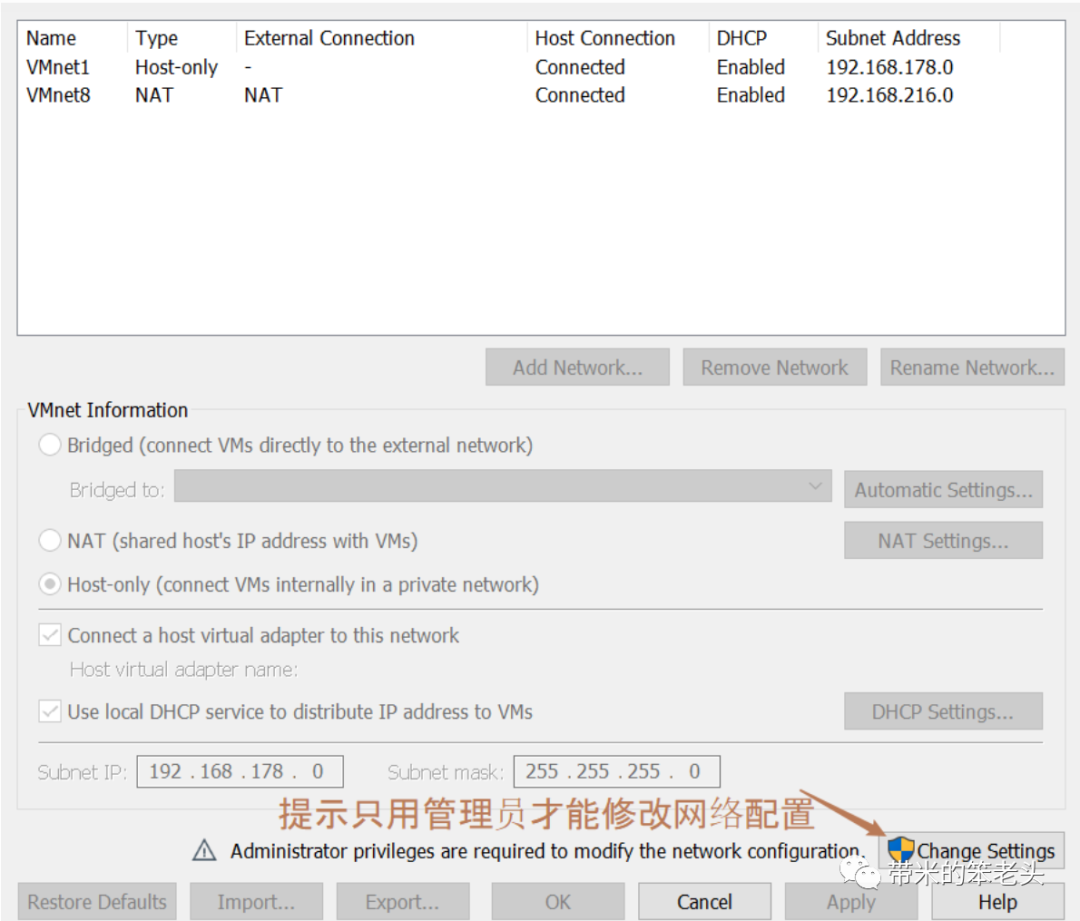The image size is (1080, 921).
Task: Click the Remove Network button
Action: pyautogui.click(x=774, y=367)
